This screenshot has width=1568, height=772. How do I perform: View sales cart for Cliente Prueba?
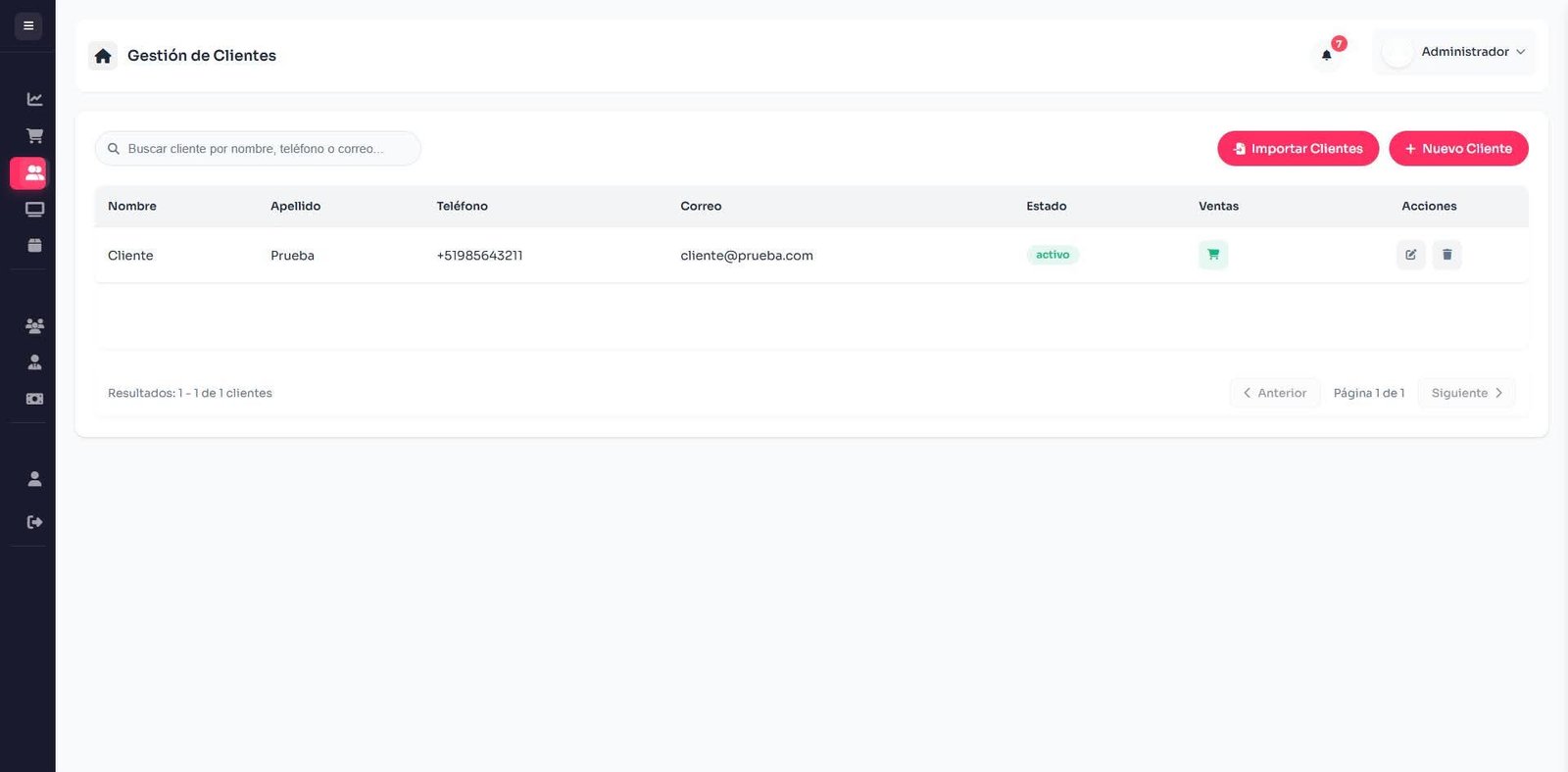click(1212, 255)
